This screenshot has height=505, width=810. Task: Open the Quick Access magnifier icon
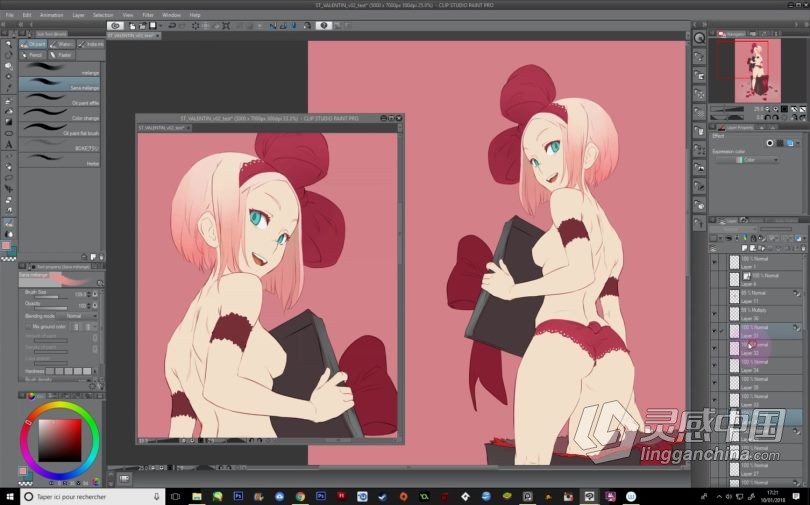pyautogui.click(x=699, y=38)
